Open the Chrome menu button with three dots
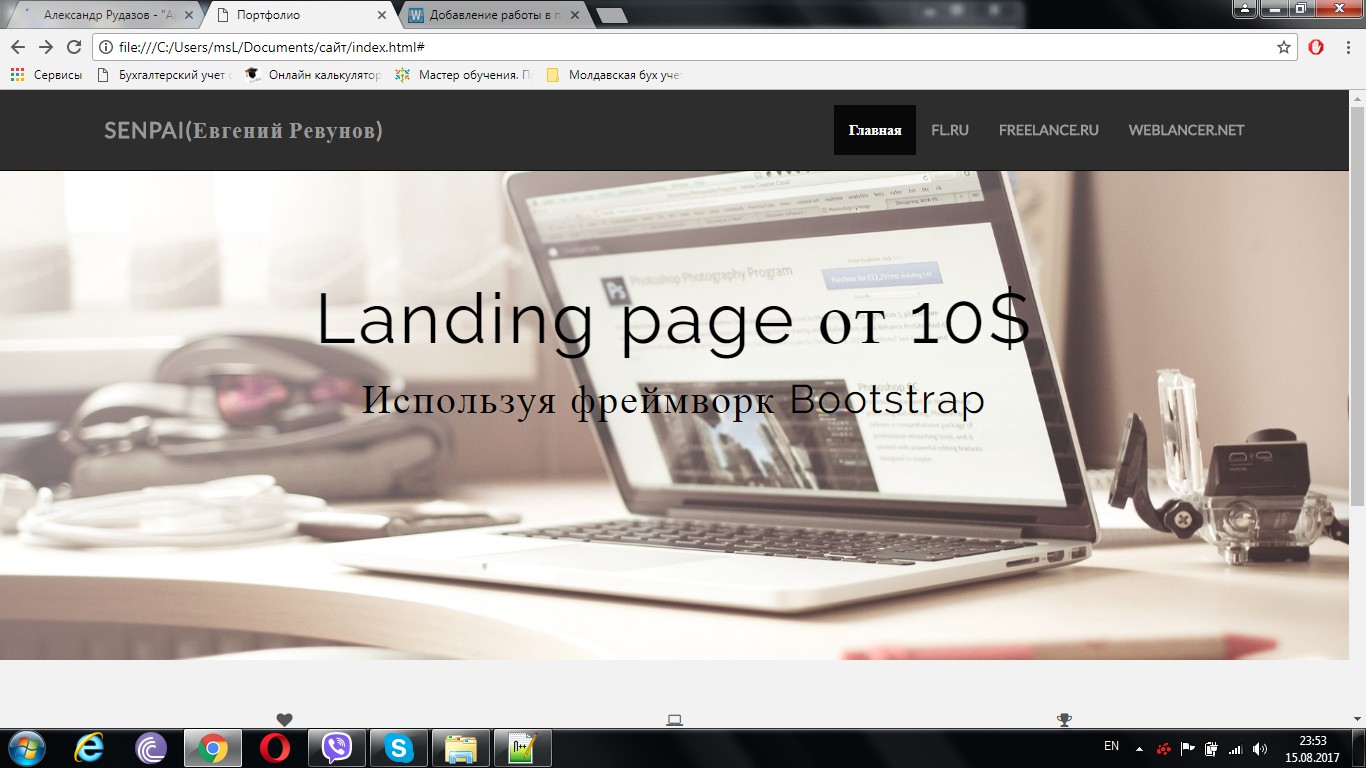The image size is (1366, 768). [x=1346, y=47]
